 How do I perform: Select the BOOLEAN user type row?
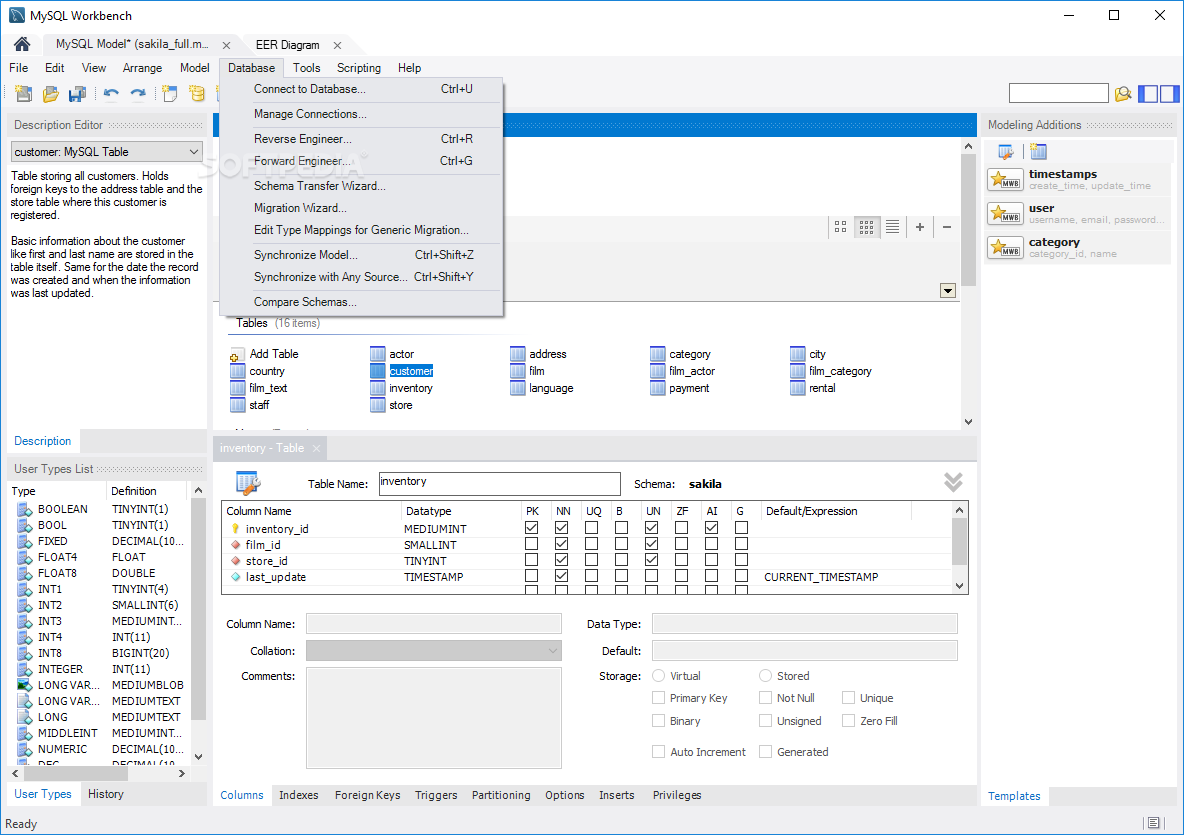100,509
